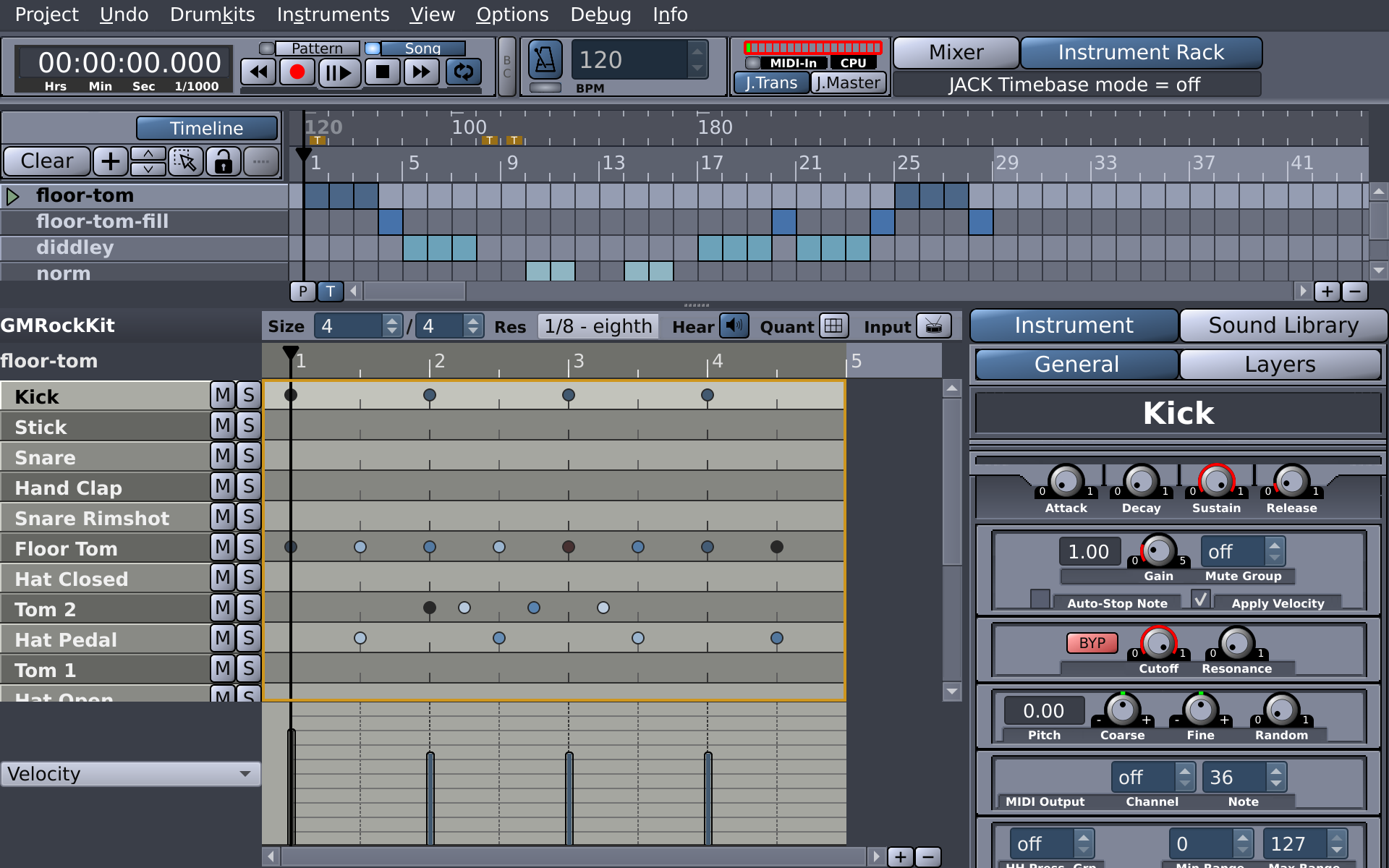Screen dimensions: 1389x868
Task: Expand the floor-tom pattern triangle
Action: point(12,196)
